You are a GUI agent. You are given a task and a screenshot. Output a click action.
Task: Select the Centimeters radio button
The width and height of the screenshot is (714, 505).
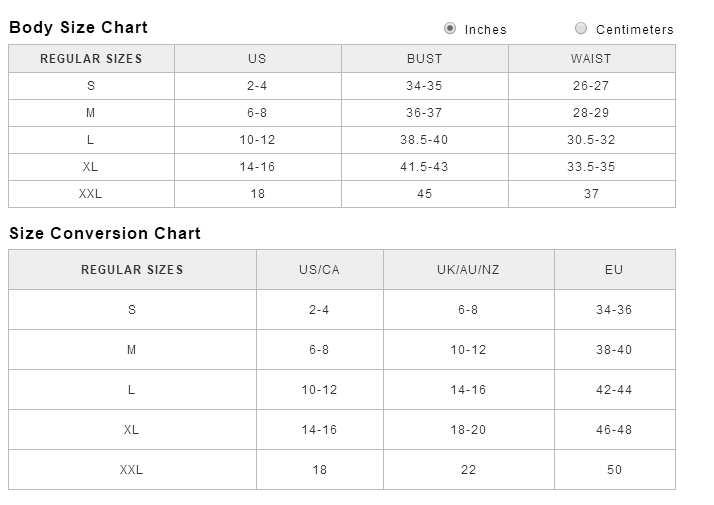click(581, 28)
